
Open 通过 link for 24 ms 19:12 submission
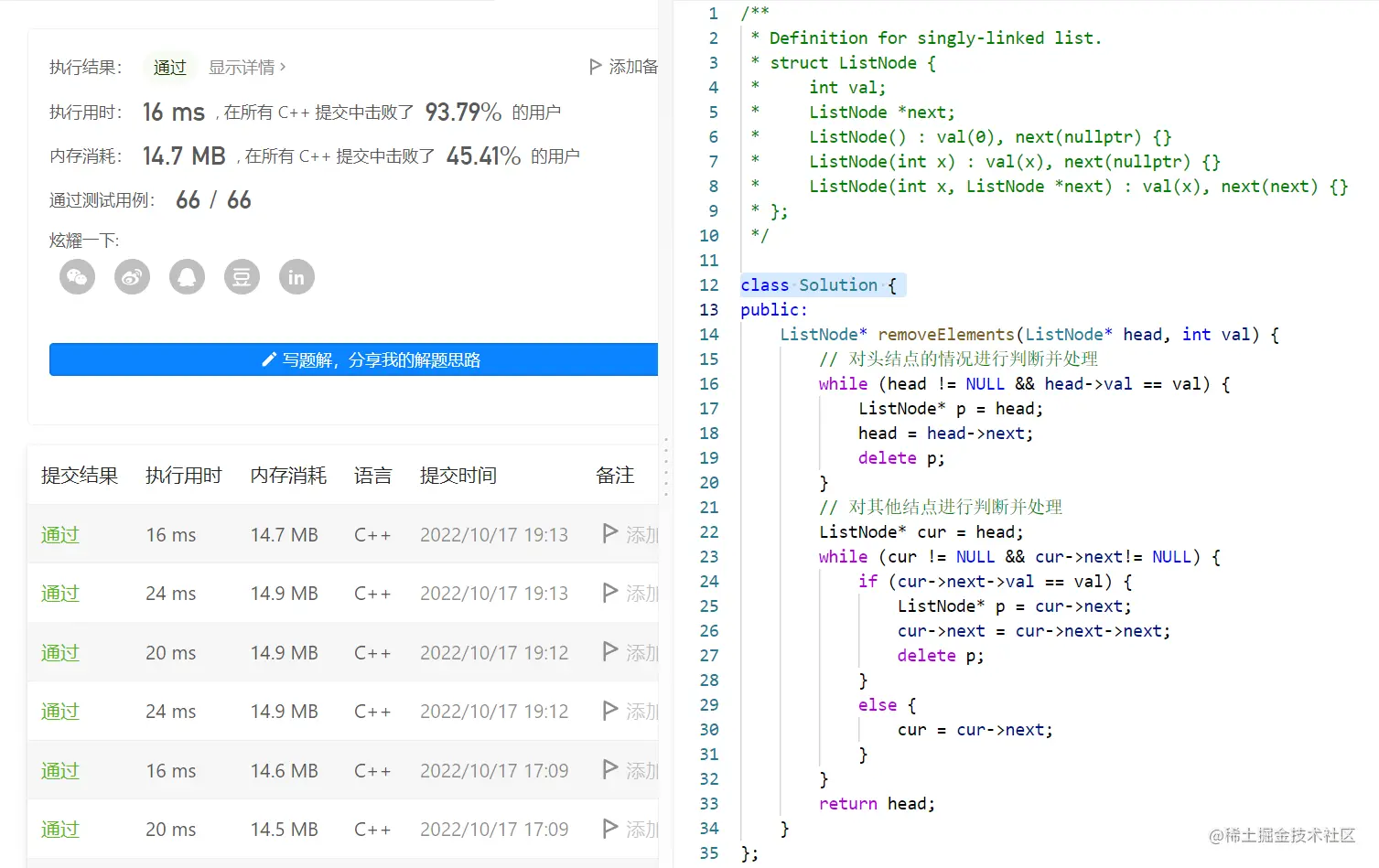60,712
